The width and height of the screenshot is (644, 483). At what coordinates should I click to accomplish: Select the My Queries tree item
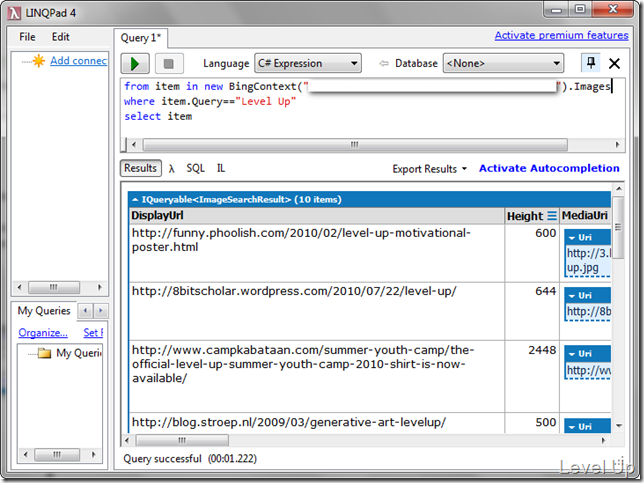(78, 353)
